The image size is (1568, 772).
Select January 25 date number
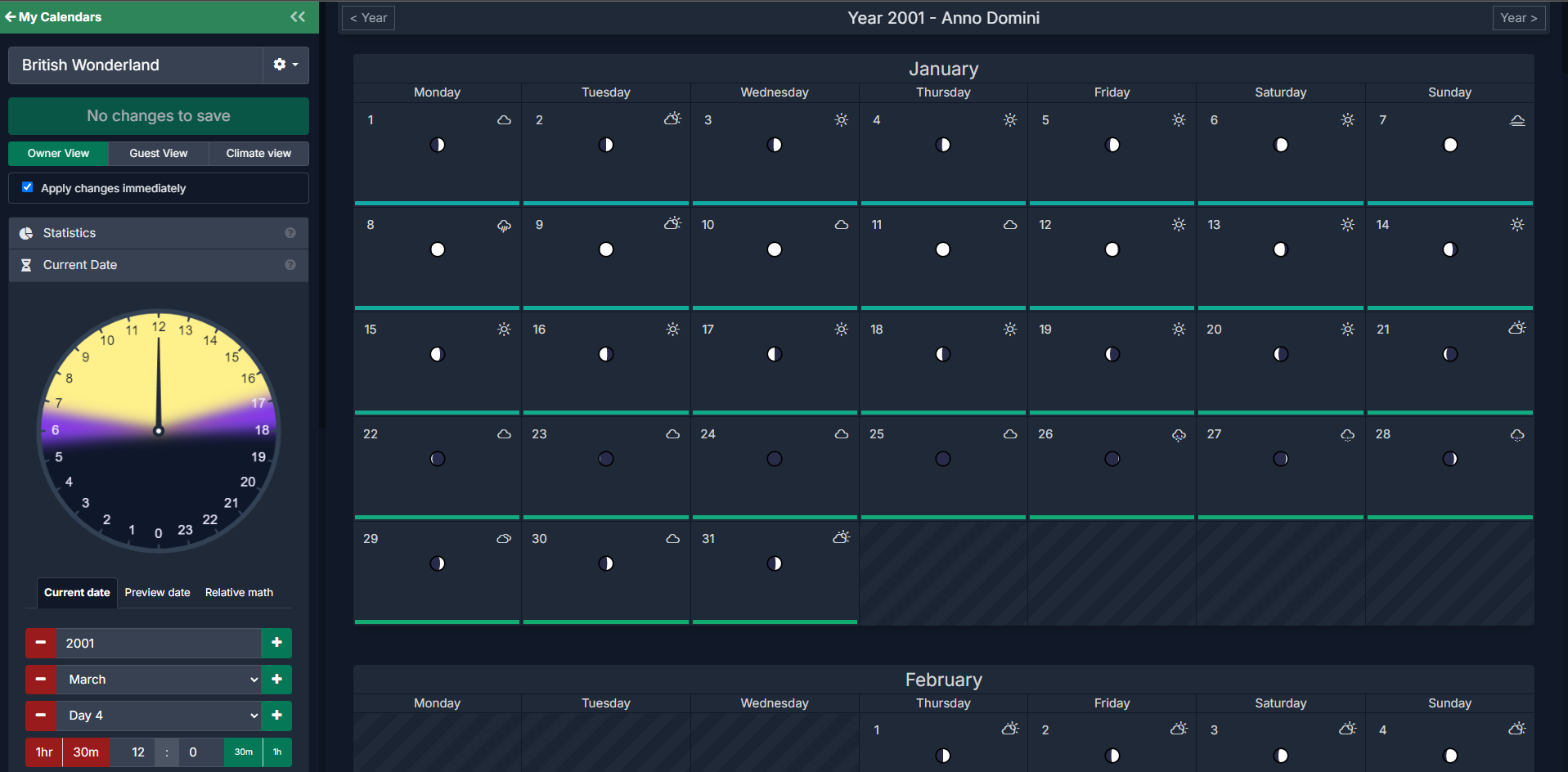877,434
